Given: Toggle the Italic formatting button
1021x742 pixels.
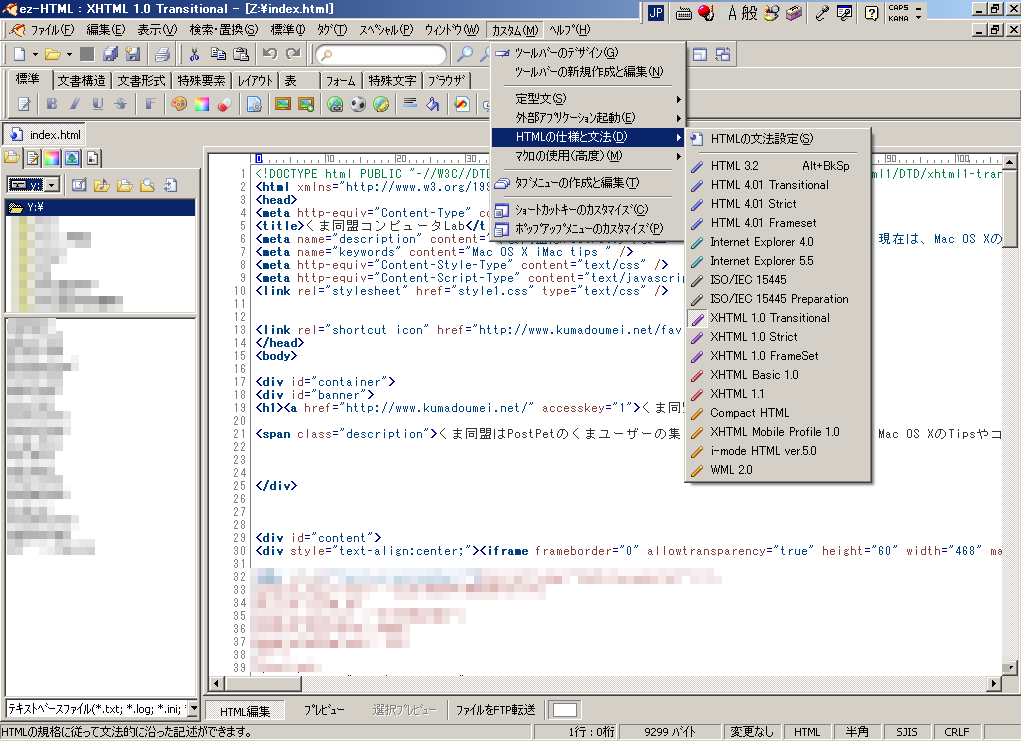Looking at the screenshot, I should pyautogui.click(x=75, y=104).
